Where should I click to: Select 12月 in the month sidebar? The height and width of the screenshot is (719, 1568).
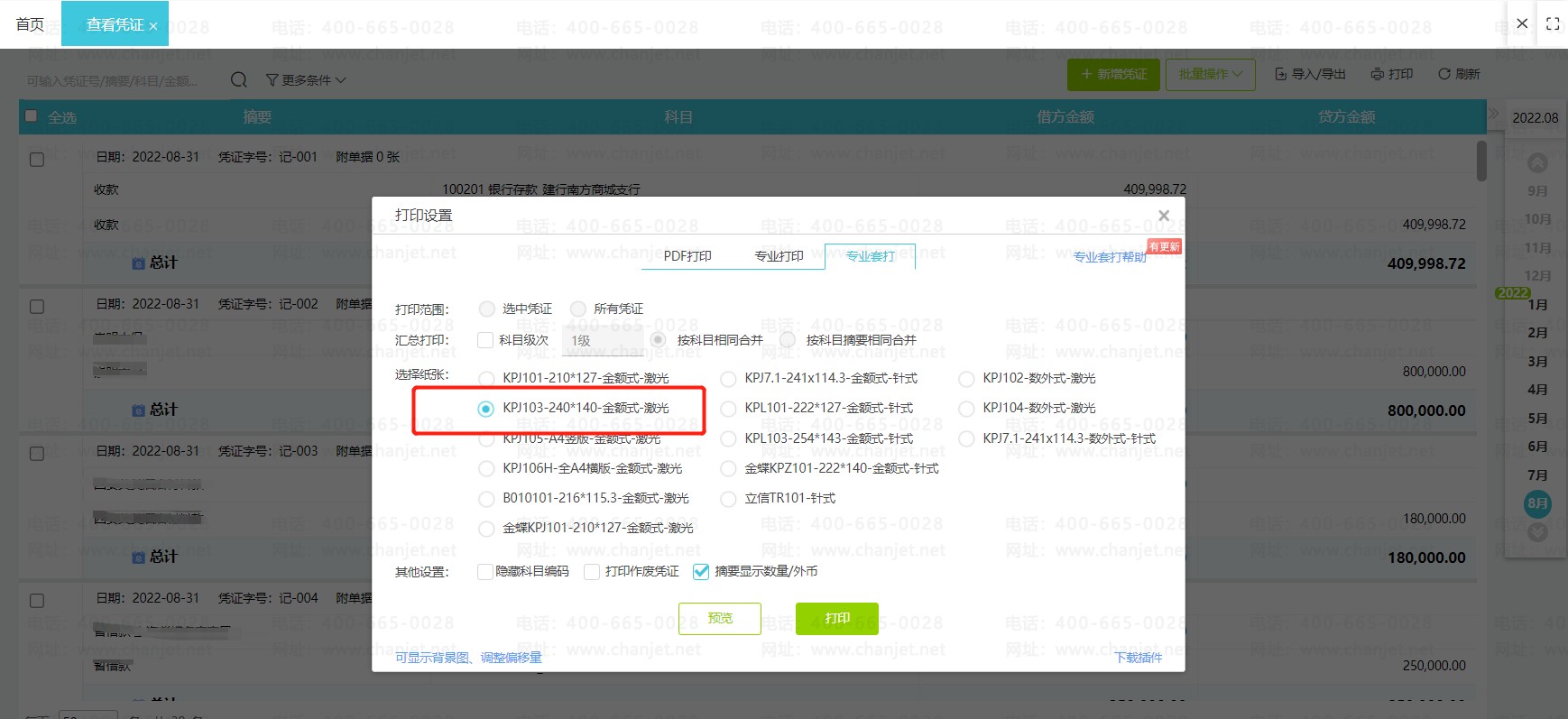coord(1537,276)
